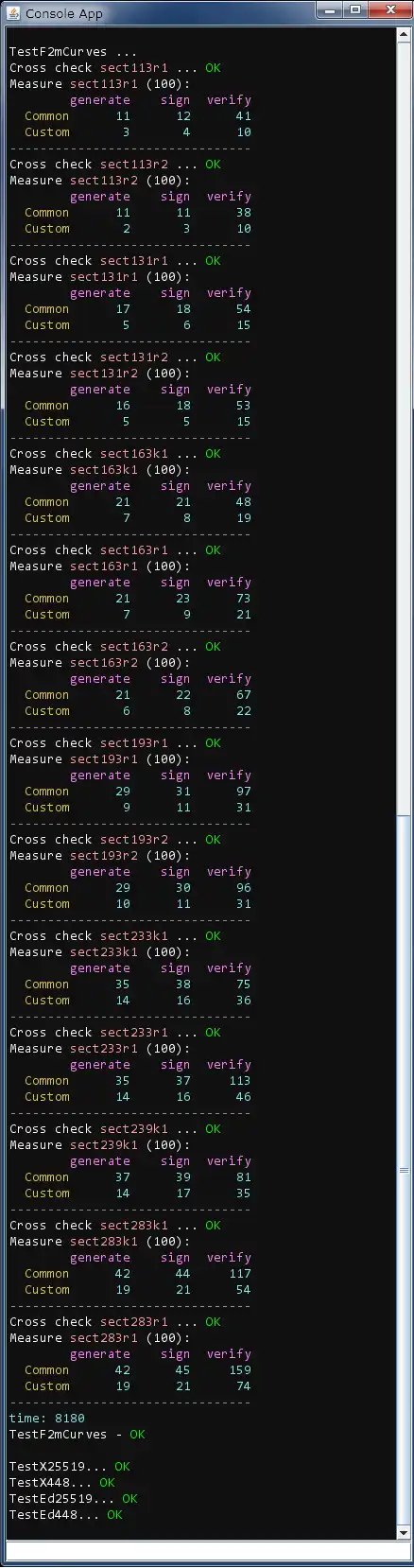This screenshot has height=1568, width=414.
Task: Click the 'Cross check sect163r1 ... OK' line
Action: click(x=115, y=550)
